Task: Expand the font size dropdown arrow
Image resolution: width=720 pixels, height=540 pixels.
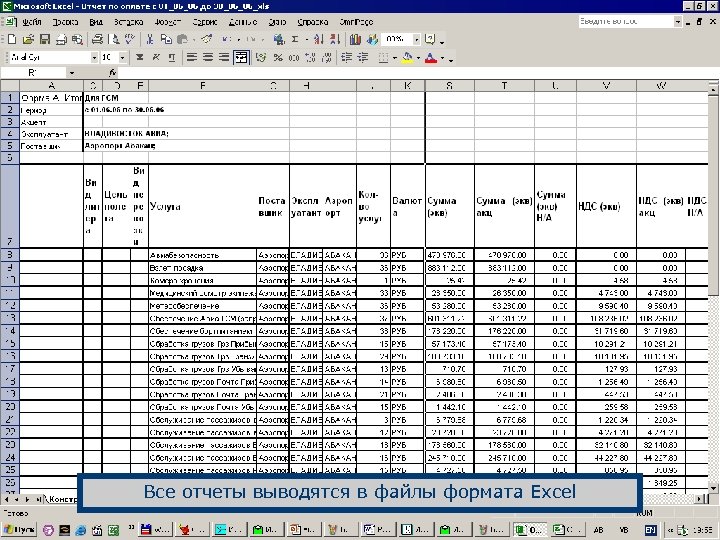Action: (x=123, y=57)
